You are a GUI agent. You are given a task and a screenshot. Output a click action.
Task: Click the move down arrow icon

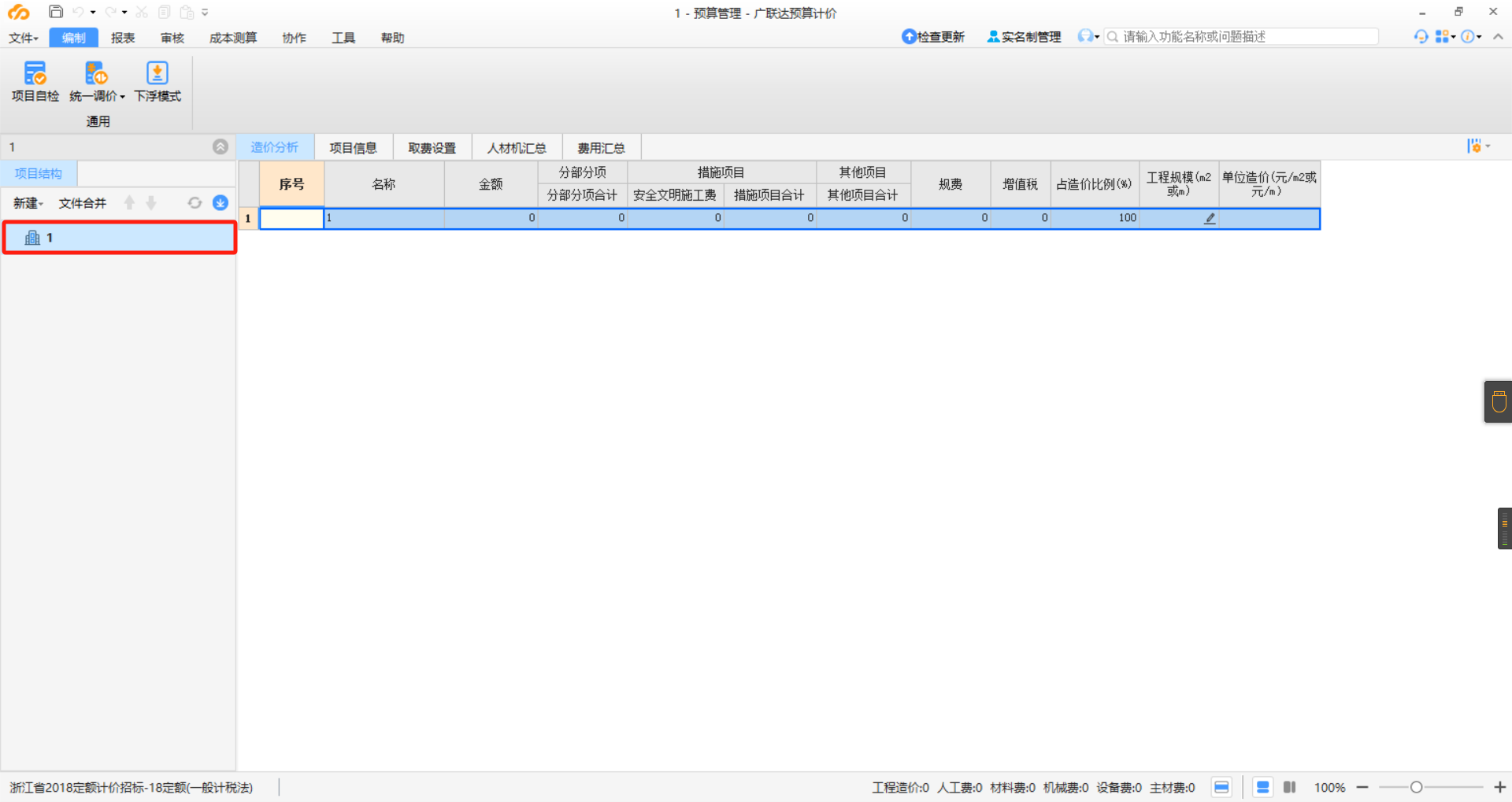151,203
